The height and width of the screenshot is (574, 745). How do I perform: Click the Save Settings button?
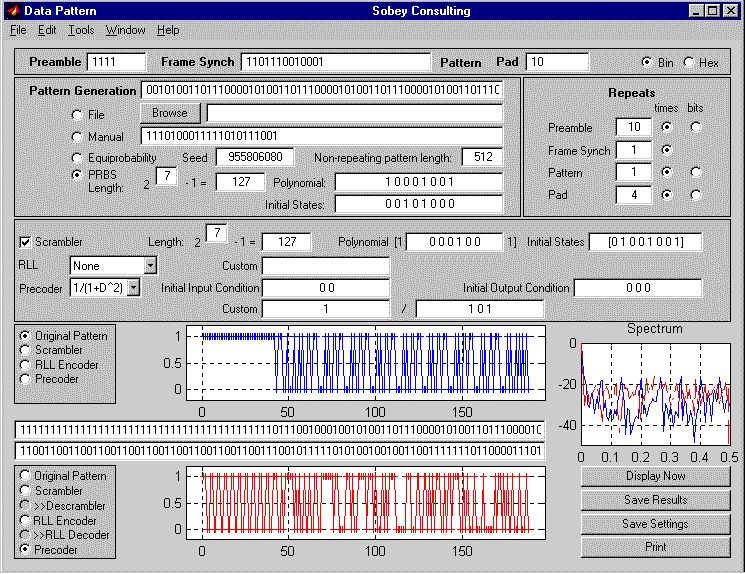click(656, 524)
